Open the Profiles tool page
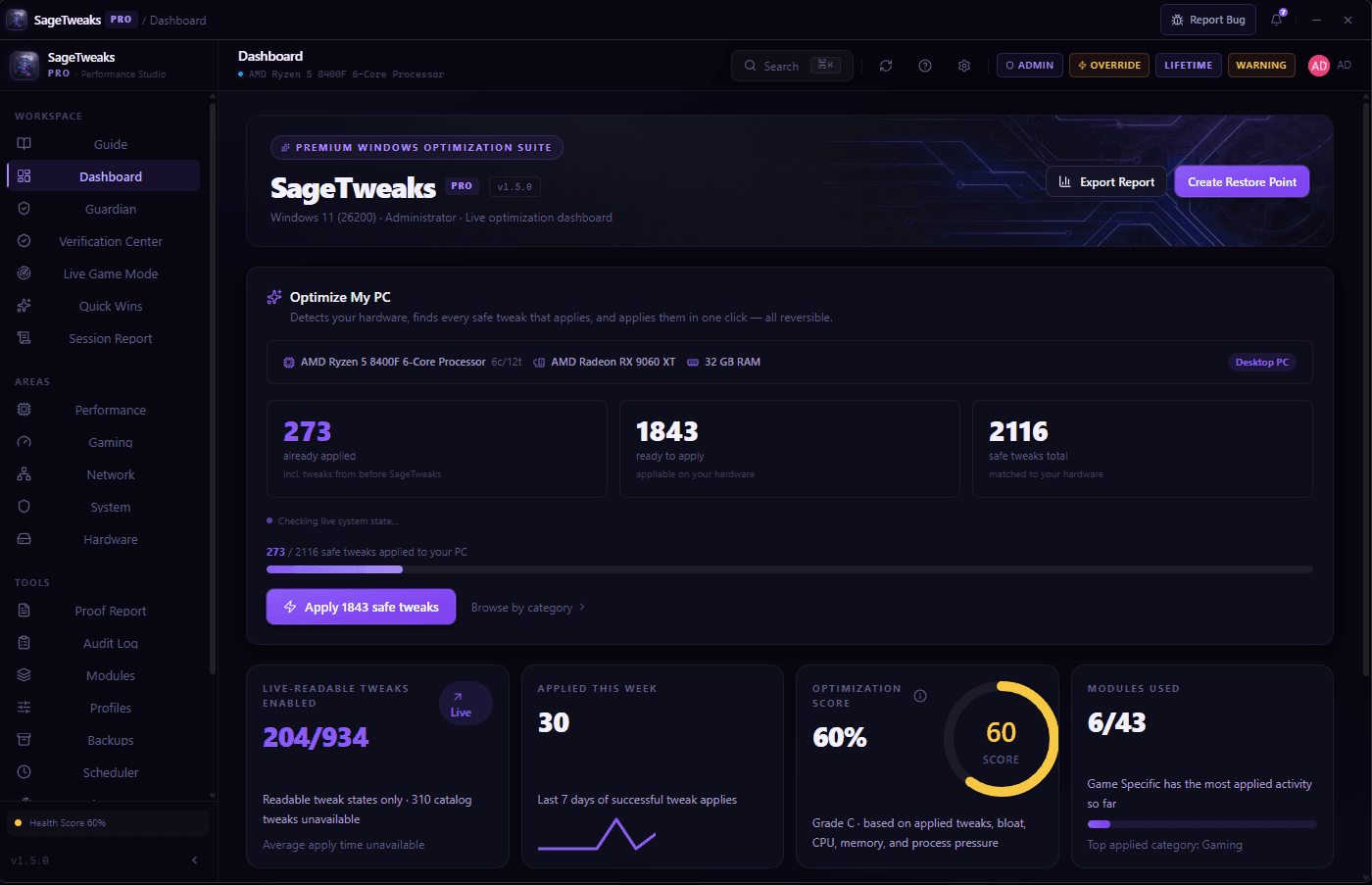This screenshot has height=885, width=1372. (103, 708)
